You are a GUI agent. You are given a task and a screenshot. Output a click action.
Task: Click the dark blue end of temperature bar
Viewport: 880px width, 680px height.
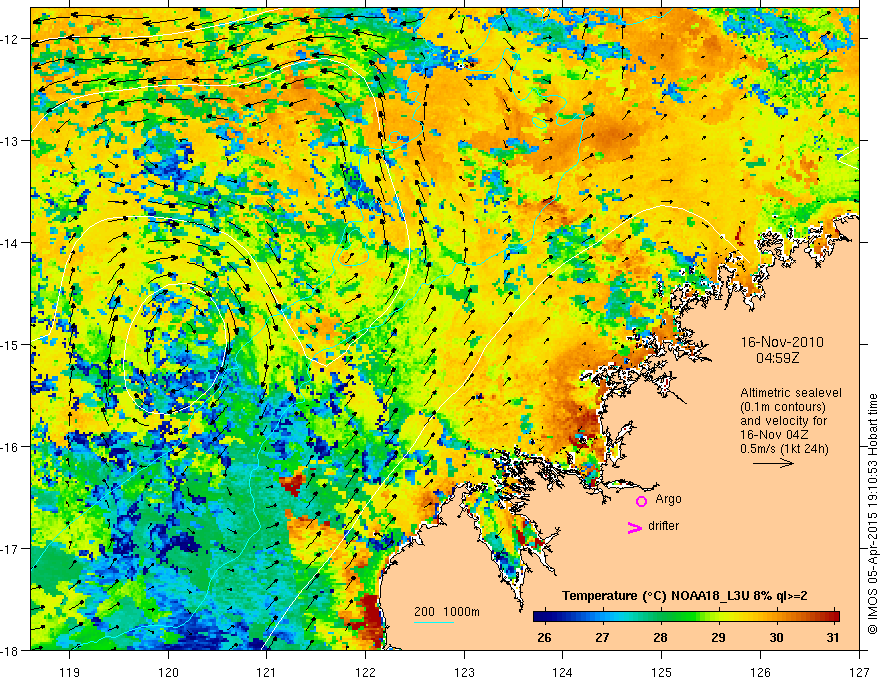click(x=540, y=617)
